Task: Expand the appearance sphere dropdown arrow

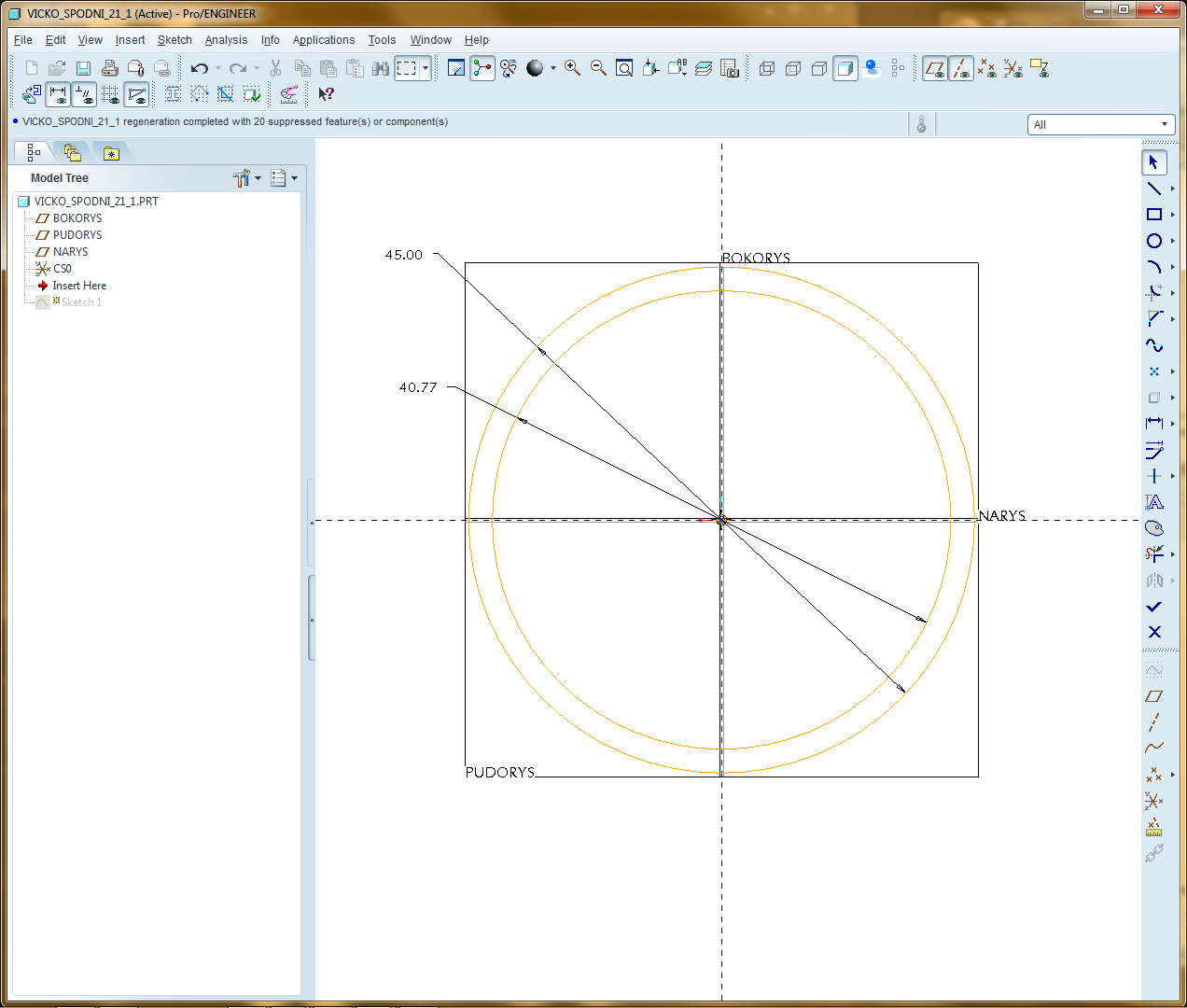Action: point(552,68)
